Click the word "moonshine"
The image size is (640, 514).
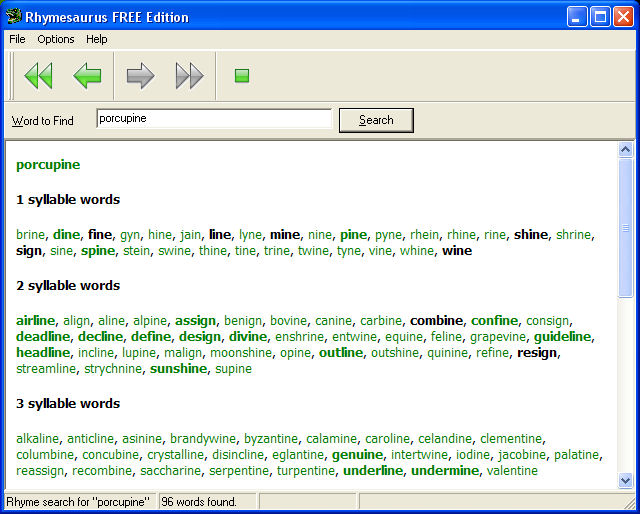tap(241, 353)
